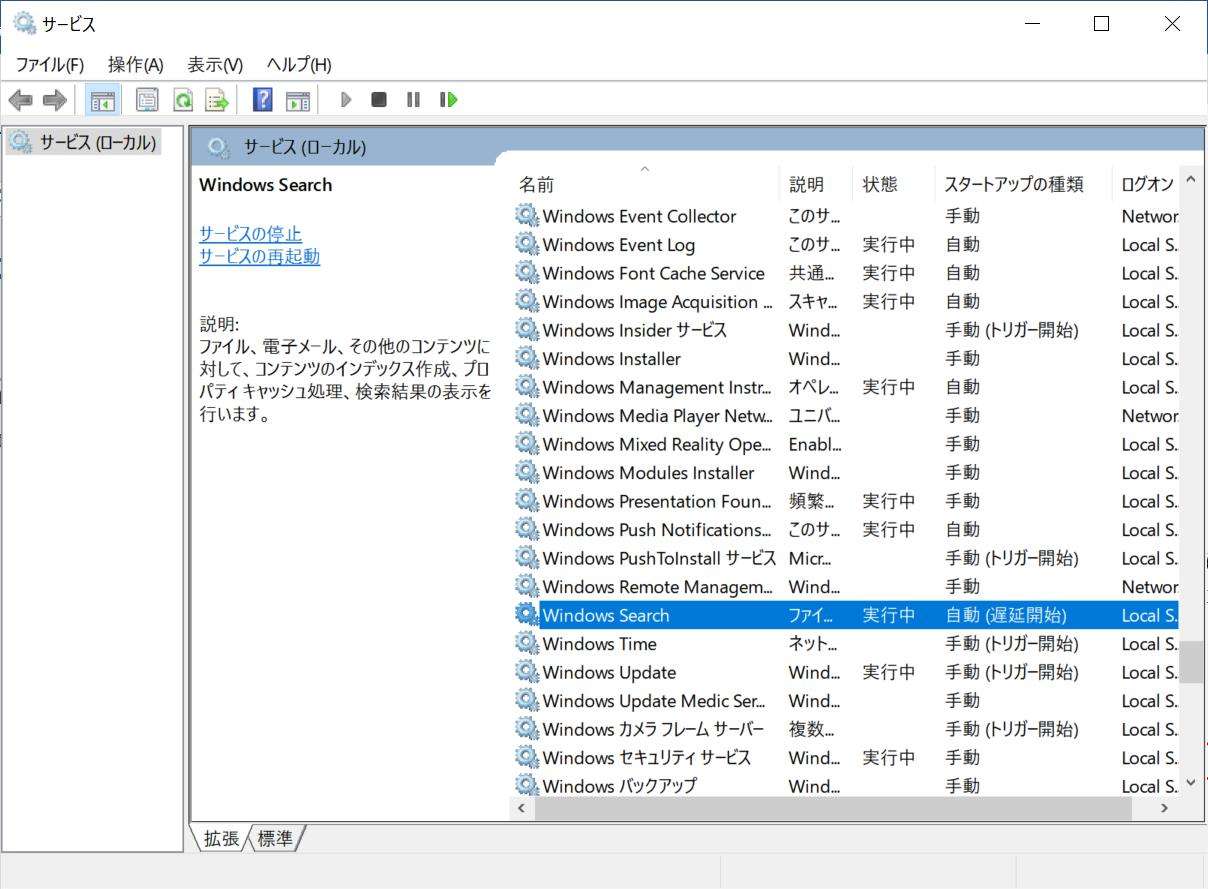Click the サービスの再起動 link
The height and width of the screenshot is (889, 1208).
click(259, 256)
